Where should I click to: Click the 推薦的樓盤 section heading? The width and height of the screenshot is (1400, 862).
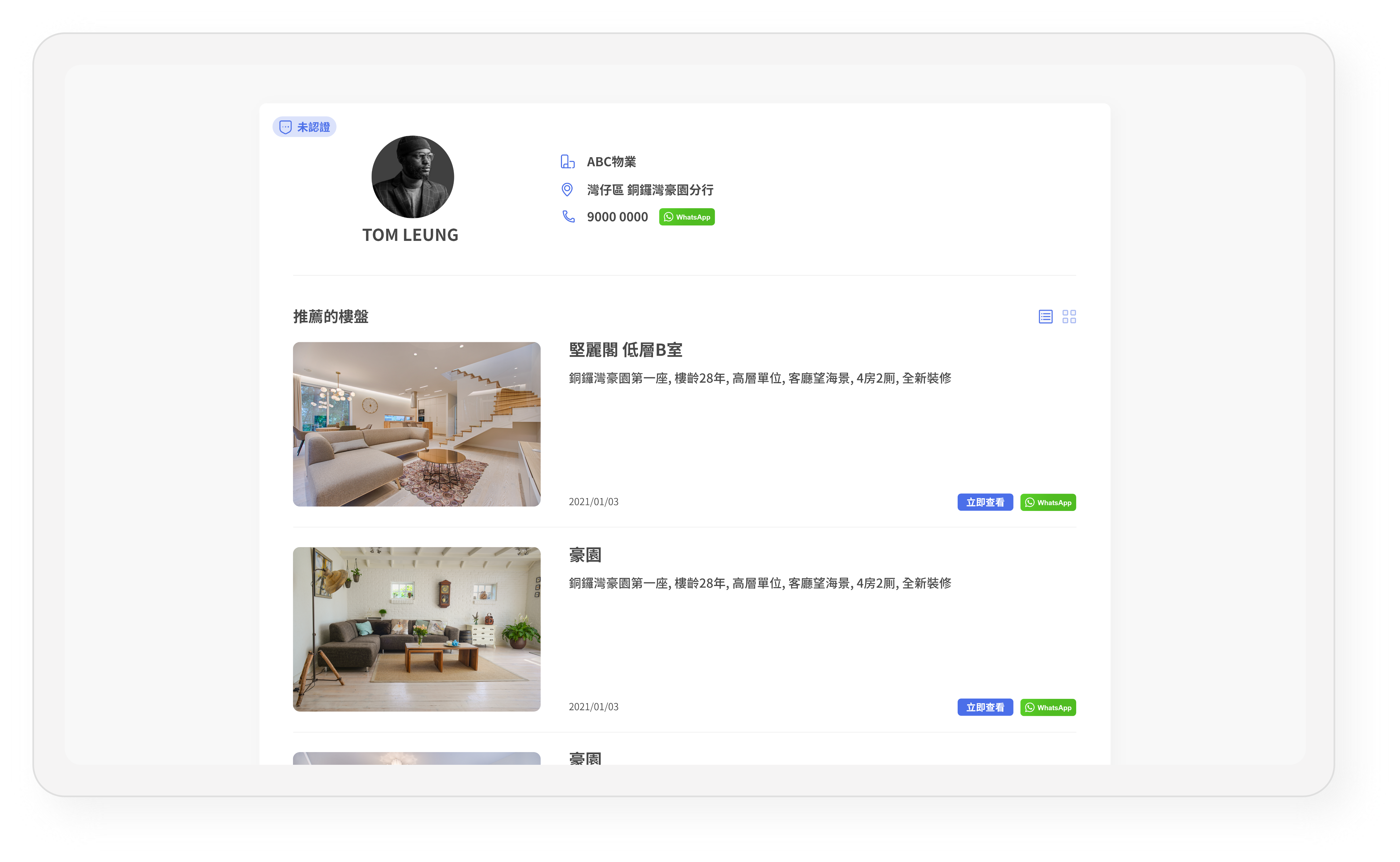(331, 316)
